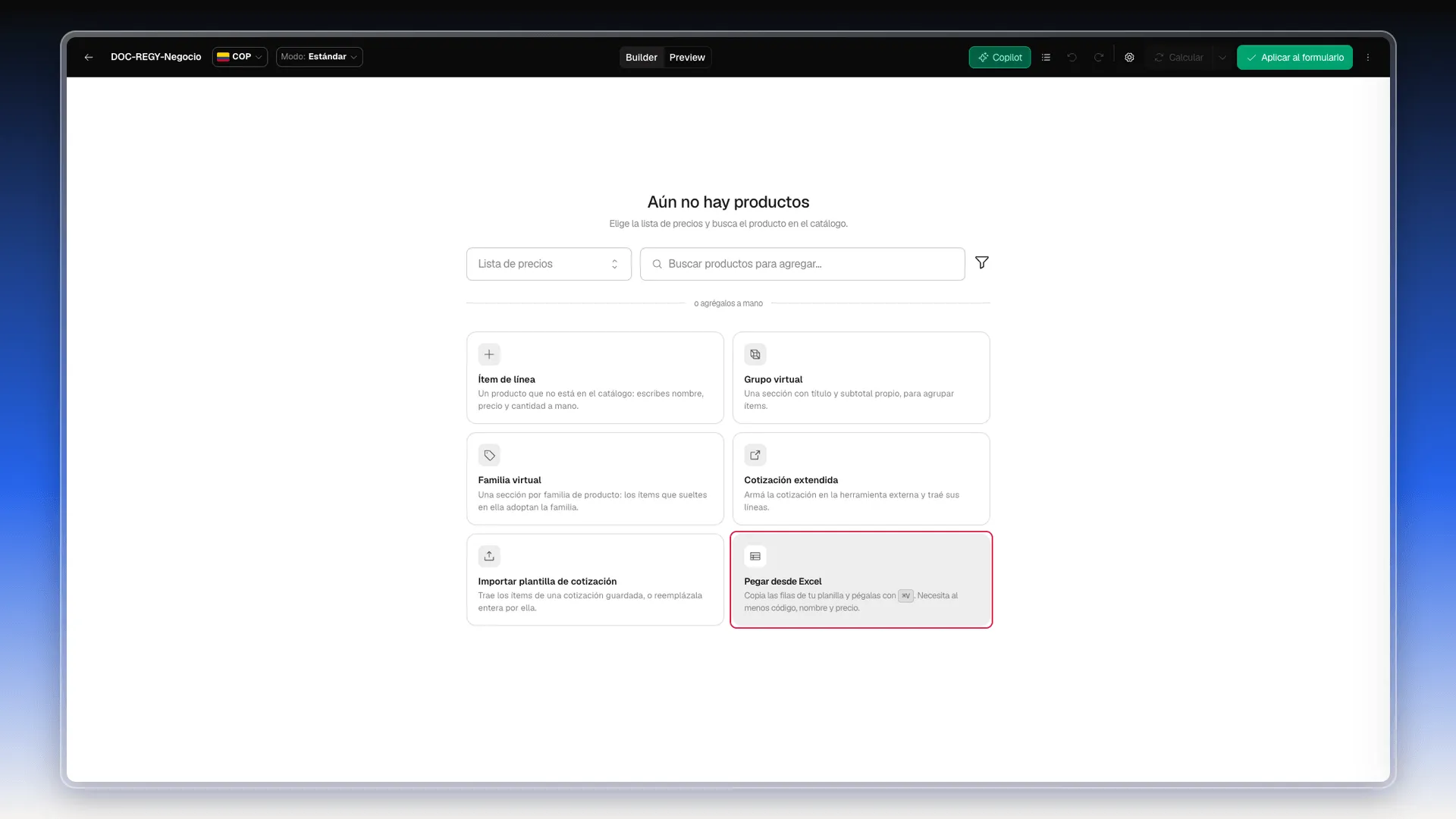Viewport: 1456px width, 819px height.
Task: Select the Importar plantilla de cotización title
Action: coord(548,582)
